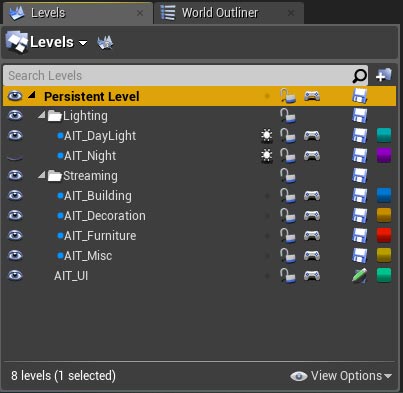Click the magnifier icon in Search Levels
This screenshot has width=403, height=393.
[359, 76]
